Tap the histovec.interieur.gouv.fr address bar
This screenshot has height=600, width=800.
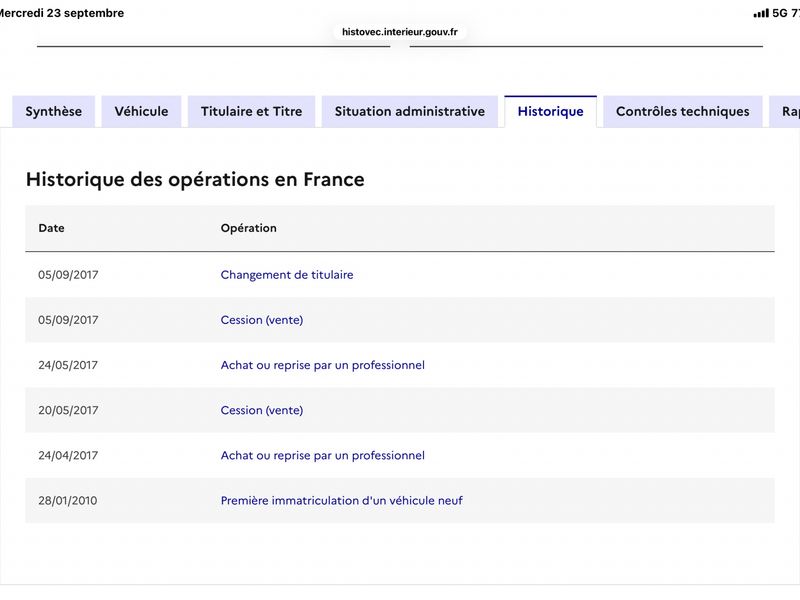click(x=399, y=32)
